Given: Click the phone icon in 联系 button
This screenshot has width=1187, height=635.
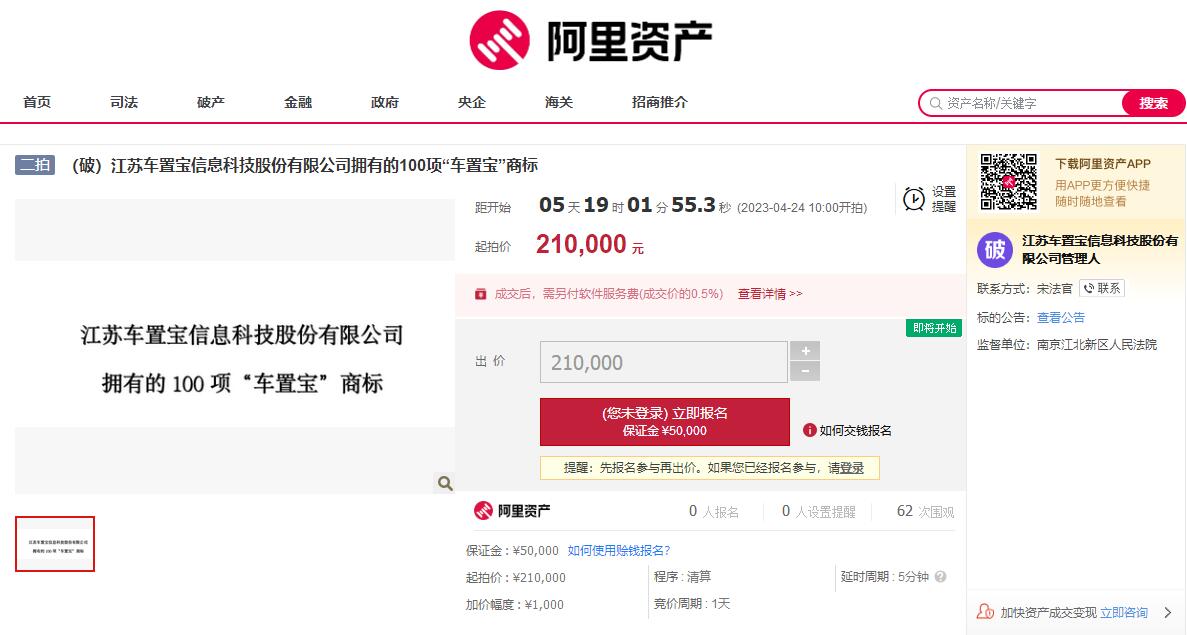Looking at the screenshot, I should [1089, 288].
